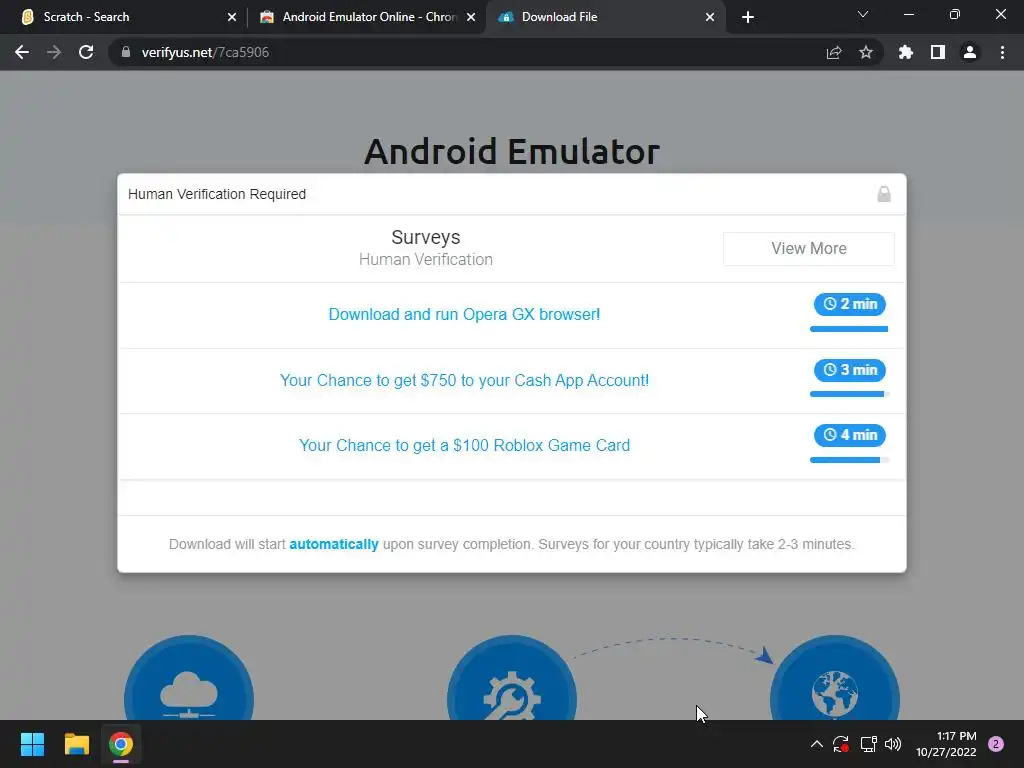Click progress bar under 4 min badge
This screenshot has height=768, width=1024.
849,460
